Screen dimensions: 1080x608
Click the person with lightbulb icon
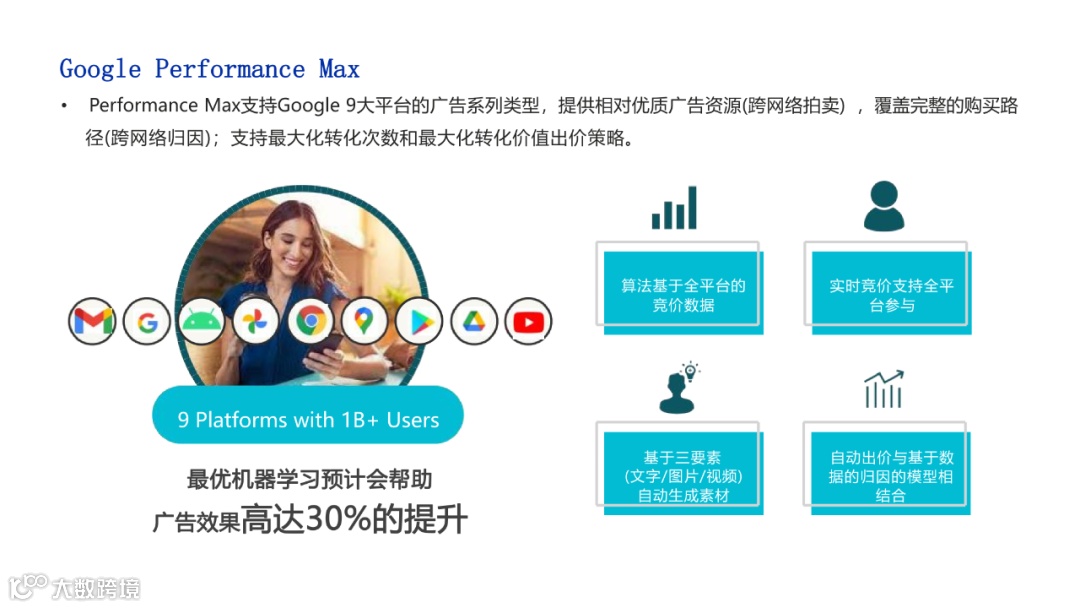pyautogui.click(x=680, y=387)
